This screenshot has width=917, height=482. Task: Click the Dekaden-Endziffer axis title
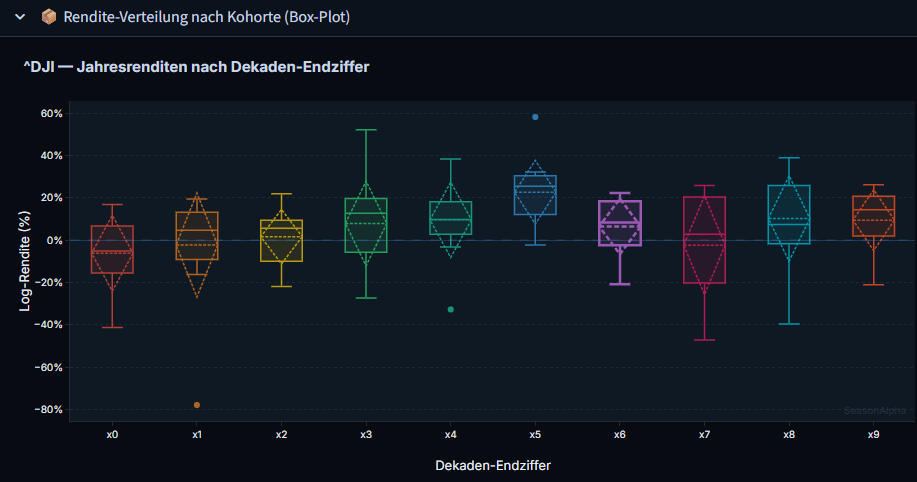(x=493, y=466)
